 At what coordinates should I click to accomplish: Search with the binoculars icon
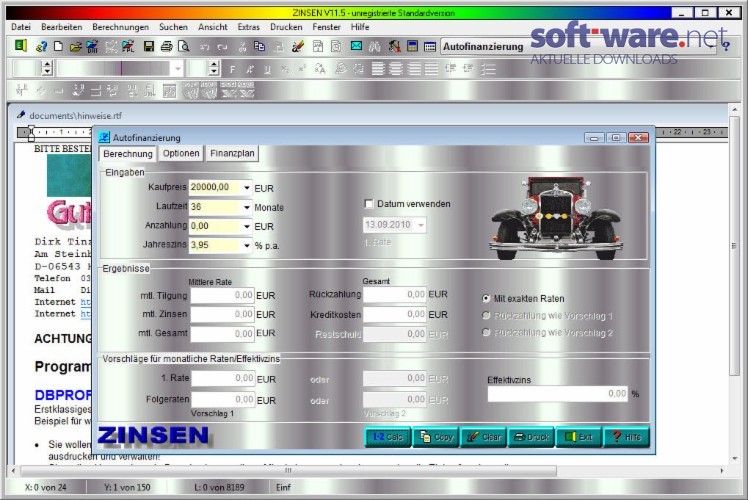[374, 46]
